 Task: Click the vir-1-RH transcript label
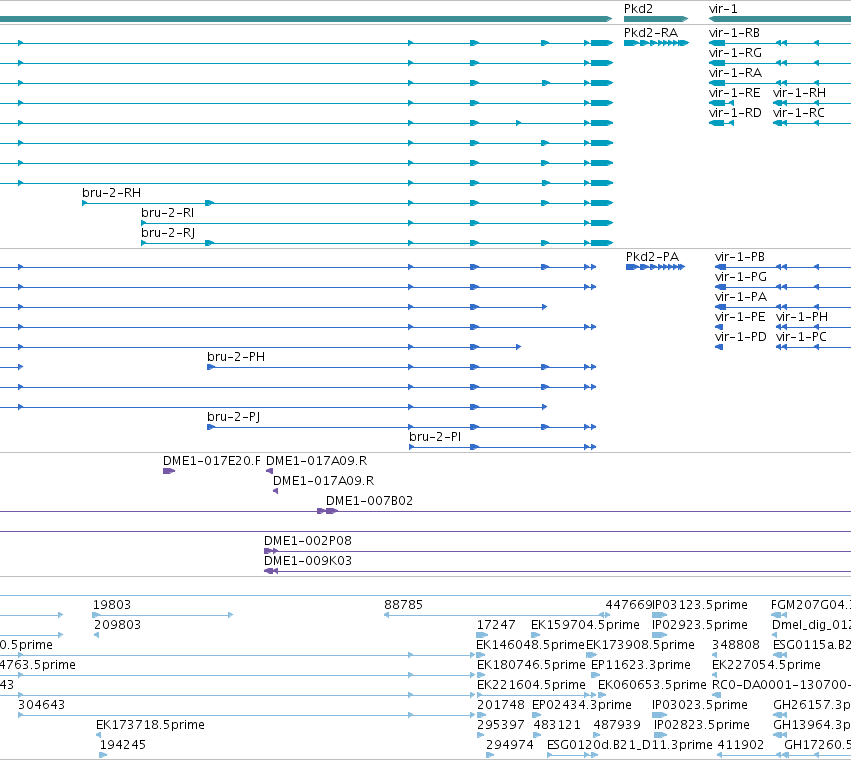(799, 93)
